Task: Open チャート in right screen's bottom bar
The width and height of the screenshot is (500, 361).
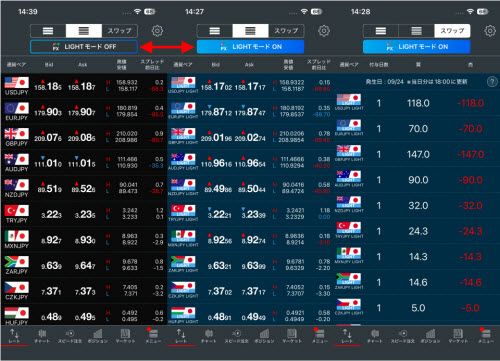Action: coord(375,336)
